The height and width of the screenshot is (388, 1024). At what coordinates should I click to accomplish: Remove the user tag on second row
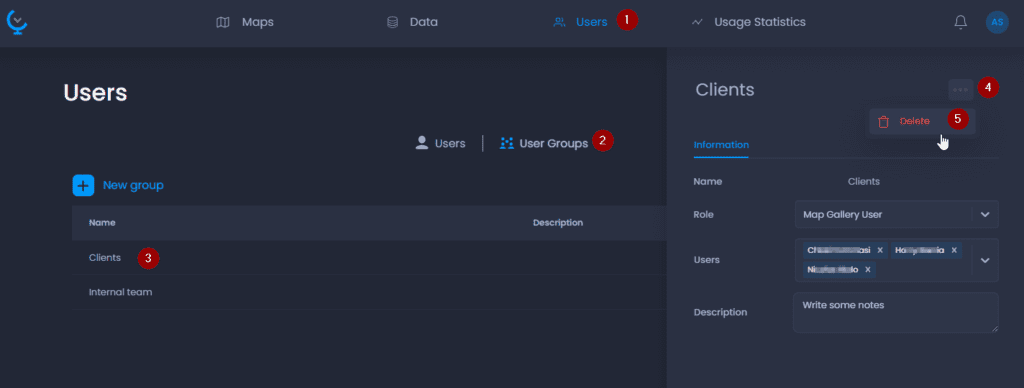[867, 269]
